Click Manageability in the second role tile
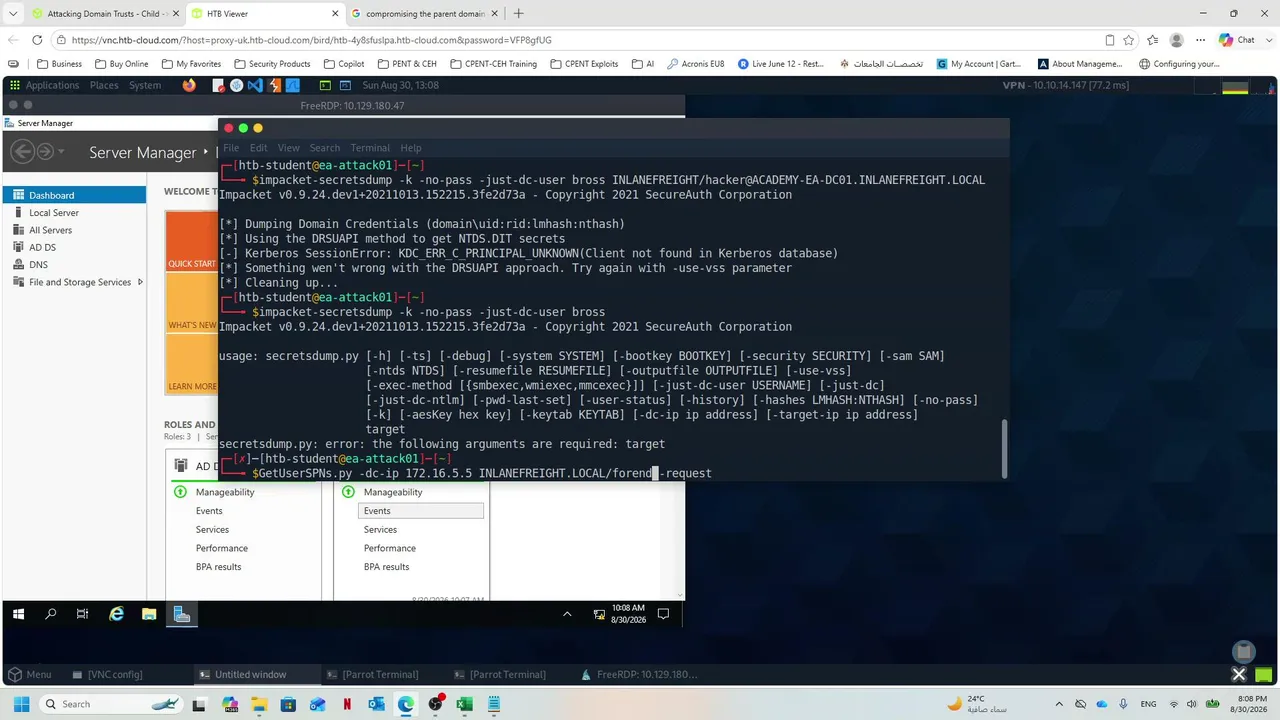Viewport: 1280px width, 720px height. (x=393, y=492)
